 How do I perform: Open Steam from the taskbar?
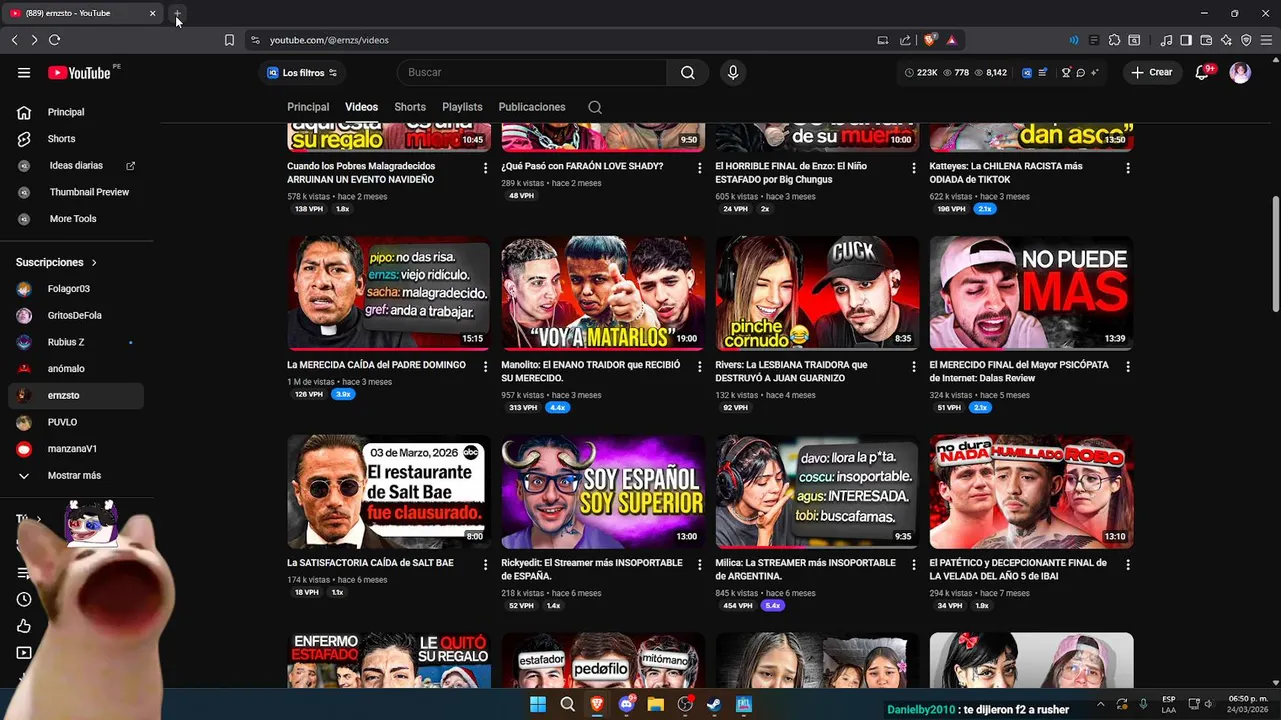[x=714, y=704]
